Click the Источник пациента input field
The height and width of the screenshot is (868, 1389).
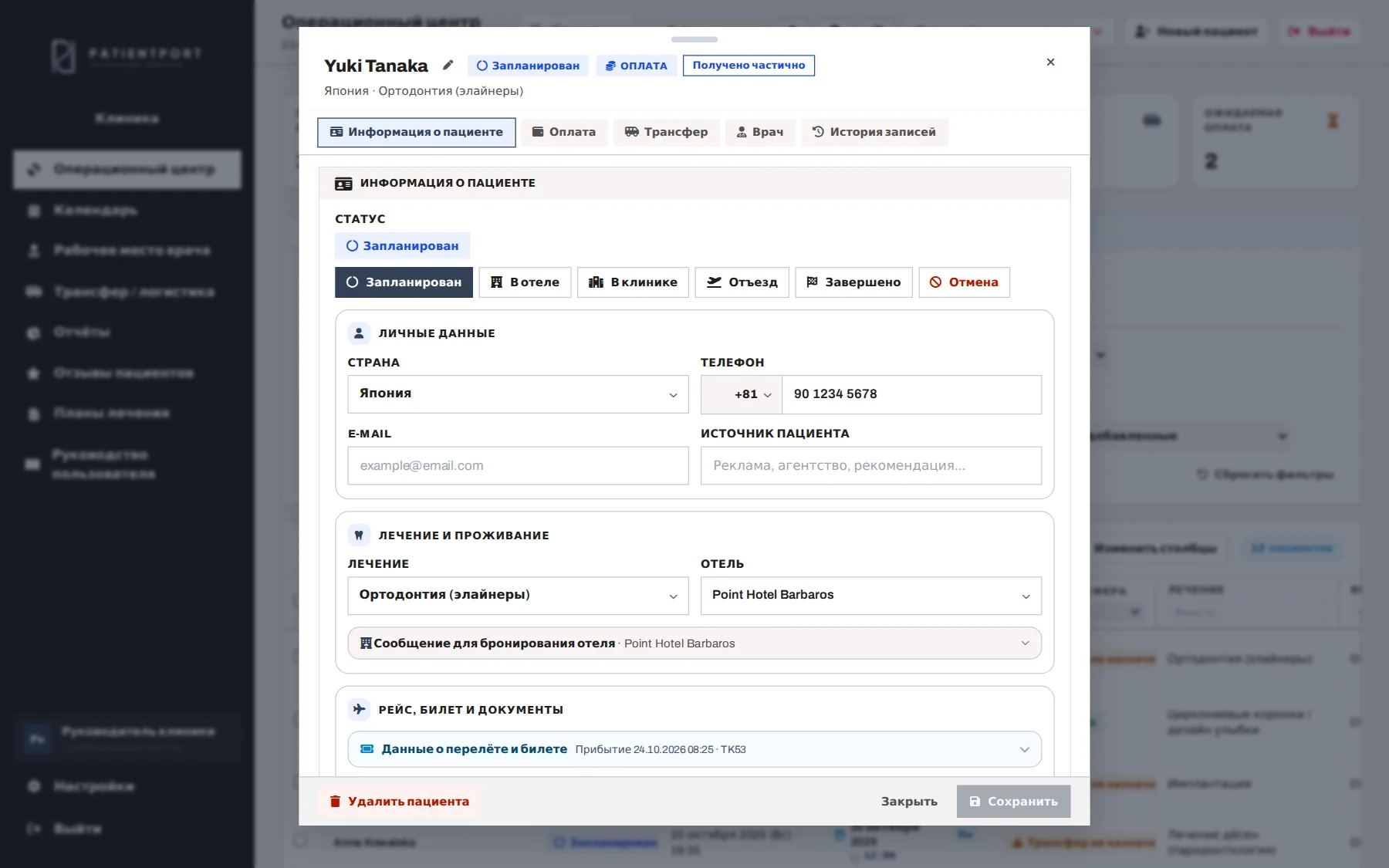(871, 466)
